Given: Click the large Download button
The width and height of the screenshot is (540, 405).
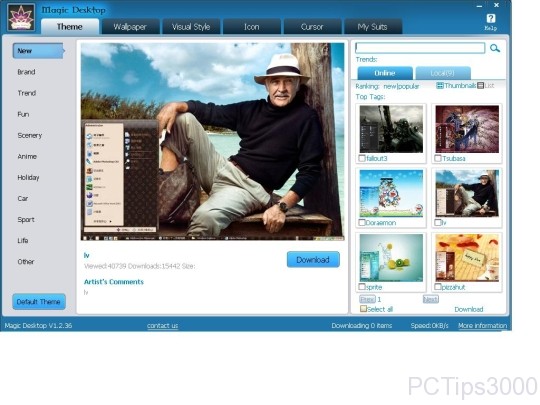Looking at the screenshot, I should pos(313,260).
